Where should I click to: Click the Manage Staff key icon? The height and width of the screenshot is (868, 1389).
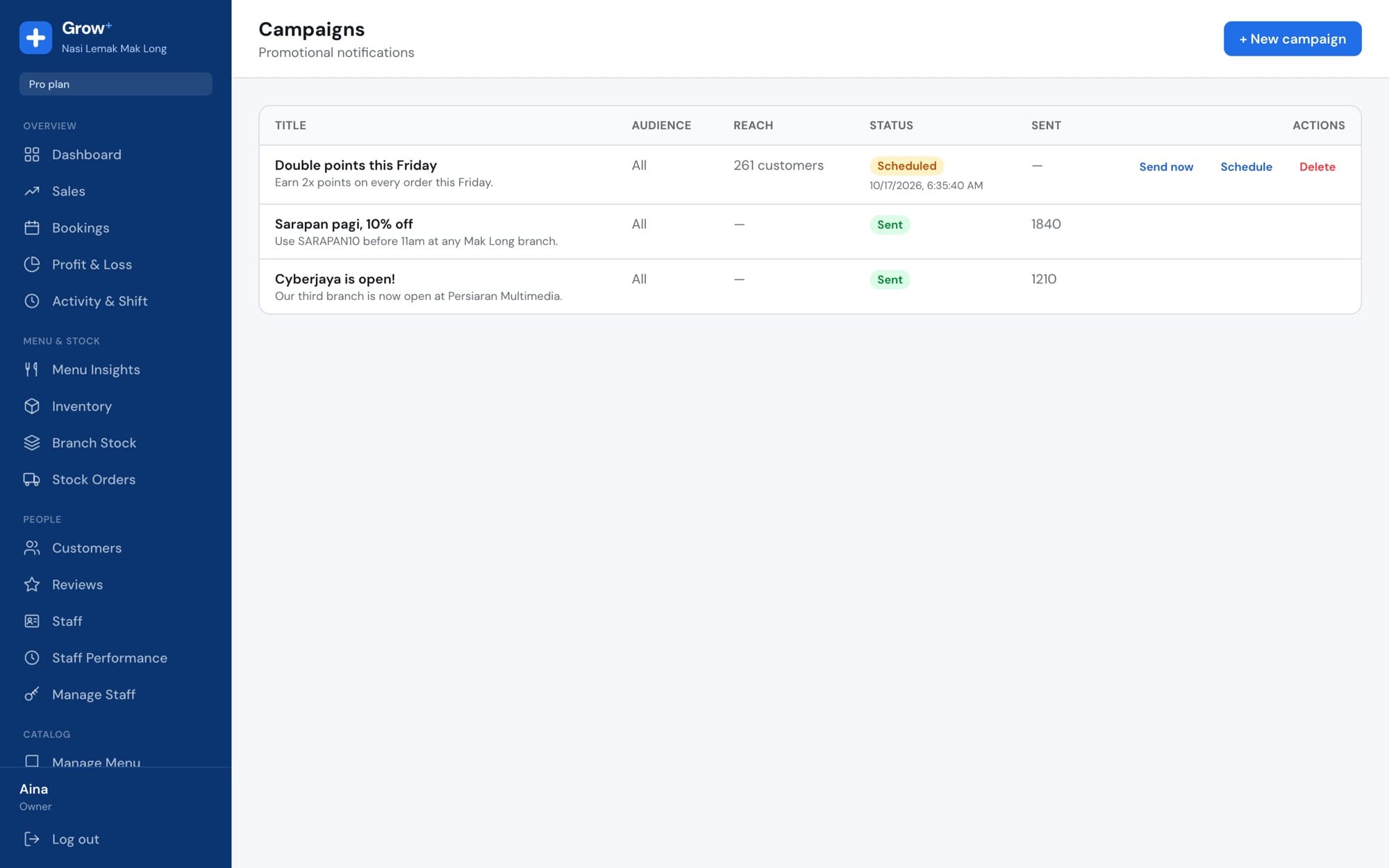pyautogui.click(x=32, y=694)
